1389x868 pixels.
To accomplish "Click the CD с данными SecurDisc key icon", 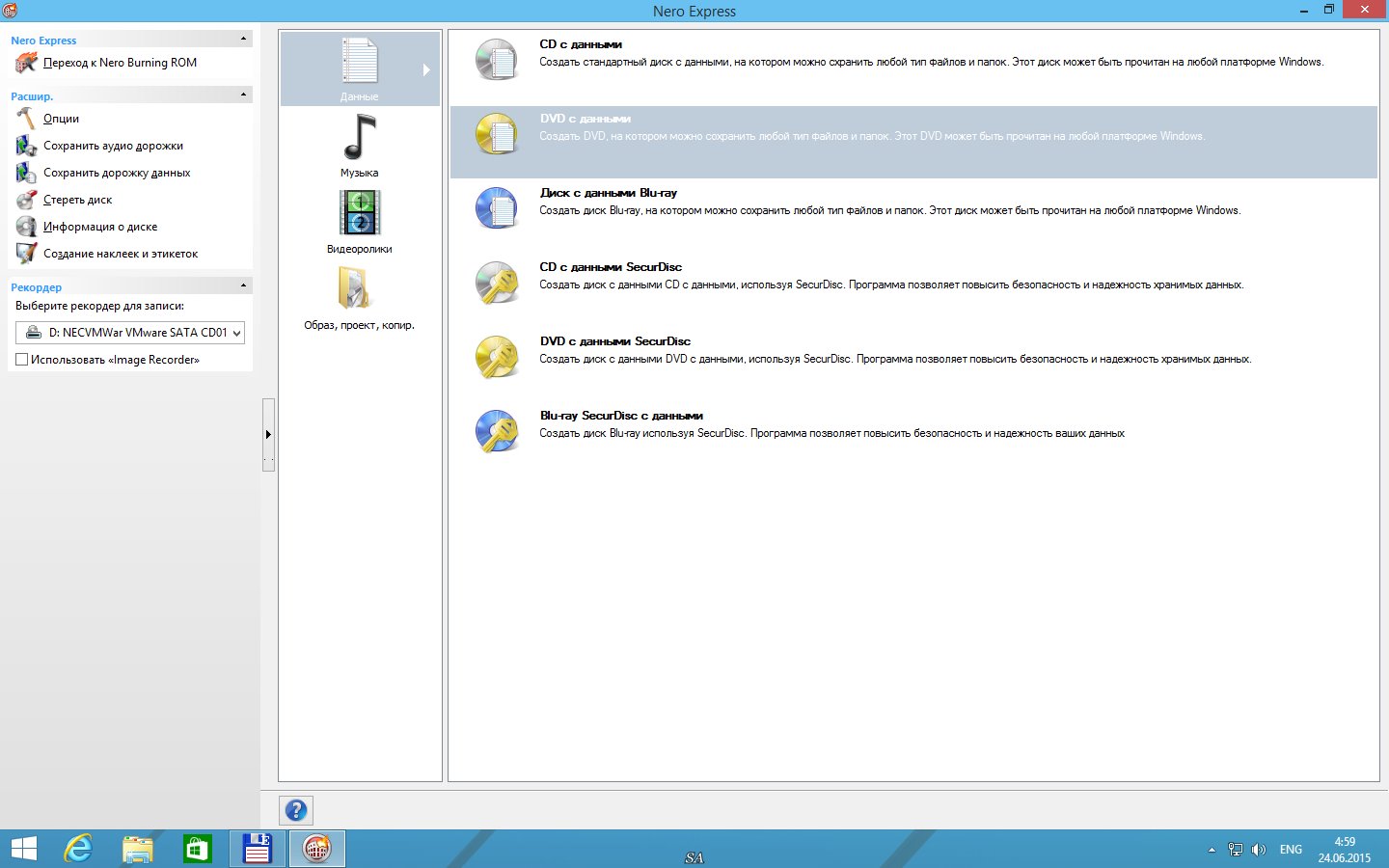I will [497, 283].
